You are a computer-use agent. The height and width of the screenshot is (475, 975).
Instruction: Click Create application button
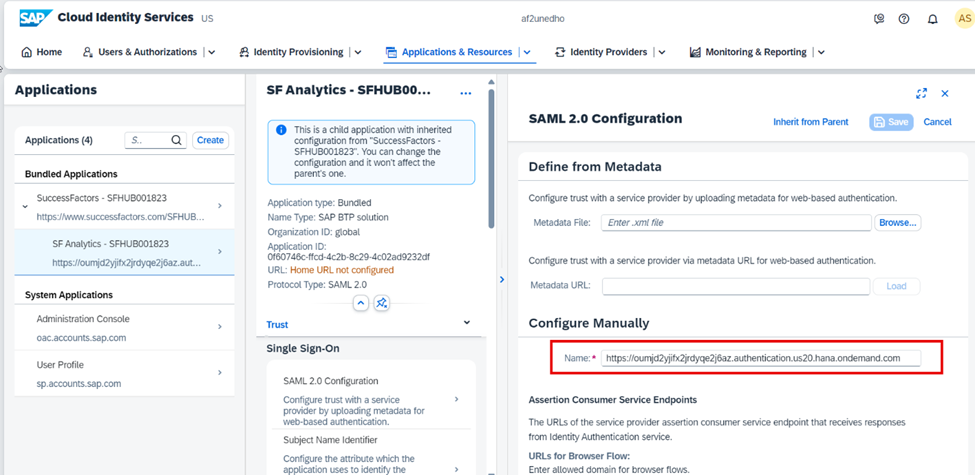(x=210, y=141)
